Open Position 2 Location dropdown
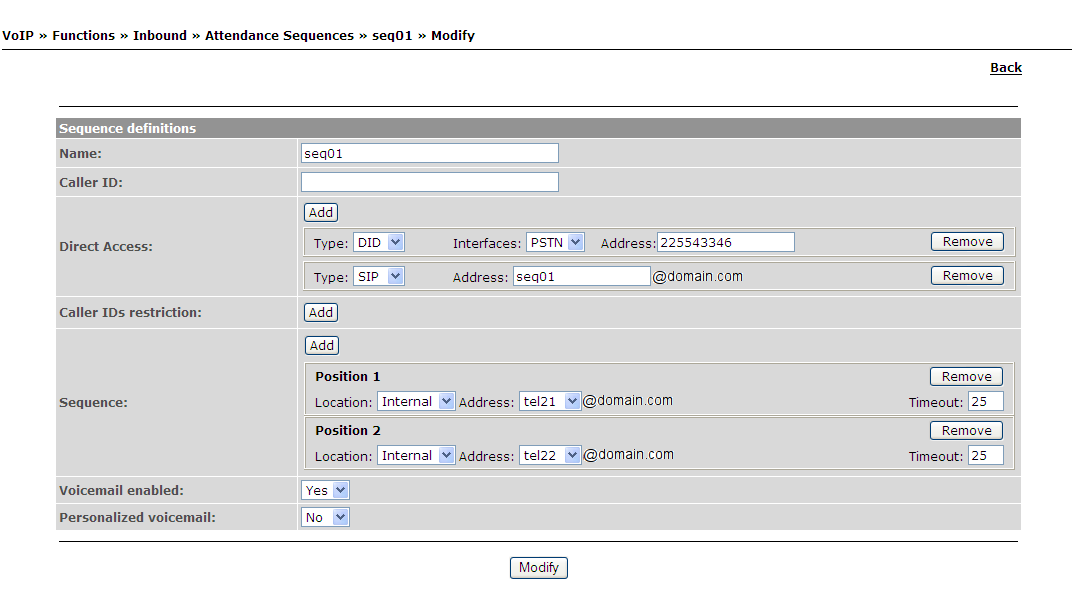Viewport: 1072px width, 610px height. (416, 455)
